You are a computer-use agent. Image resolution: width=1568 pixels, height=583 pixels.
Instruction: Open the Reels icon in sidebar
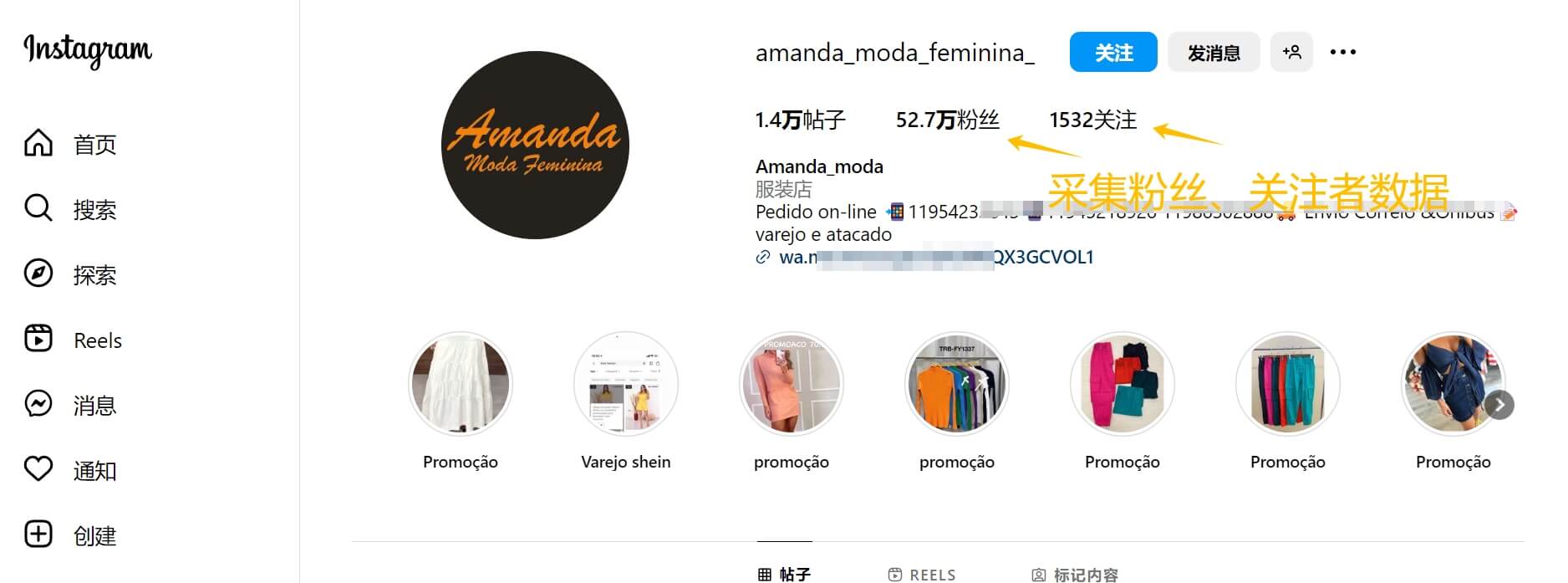point(38,338)
